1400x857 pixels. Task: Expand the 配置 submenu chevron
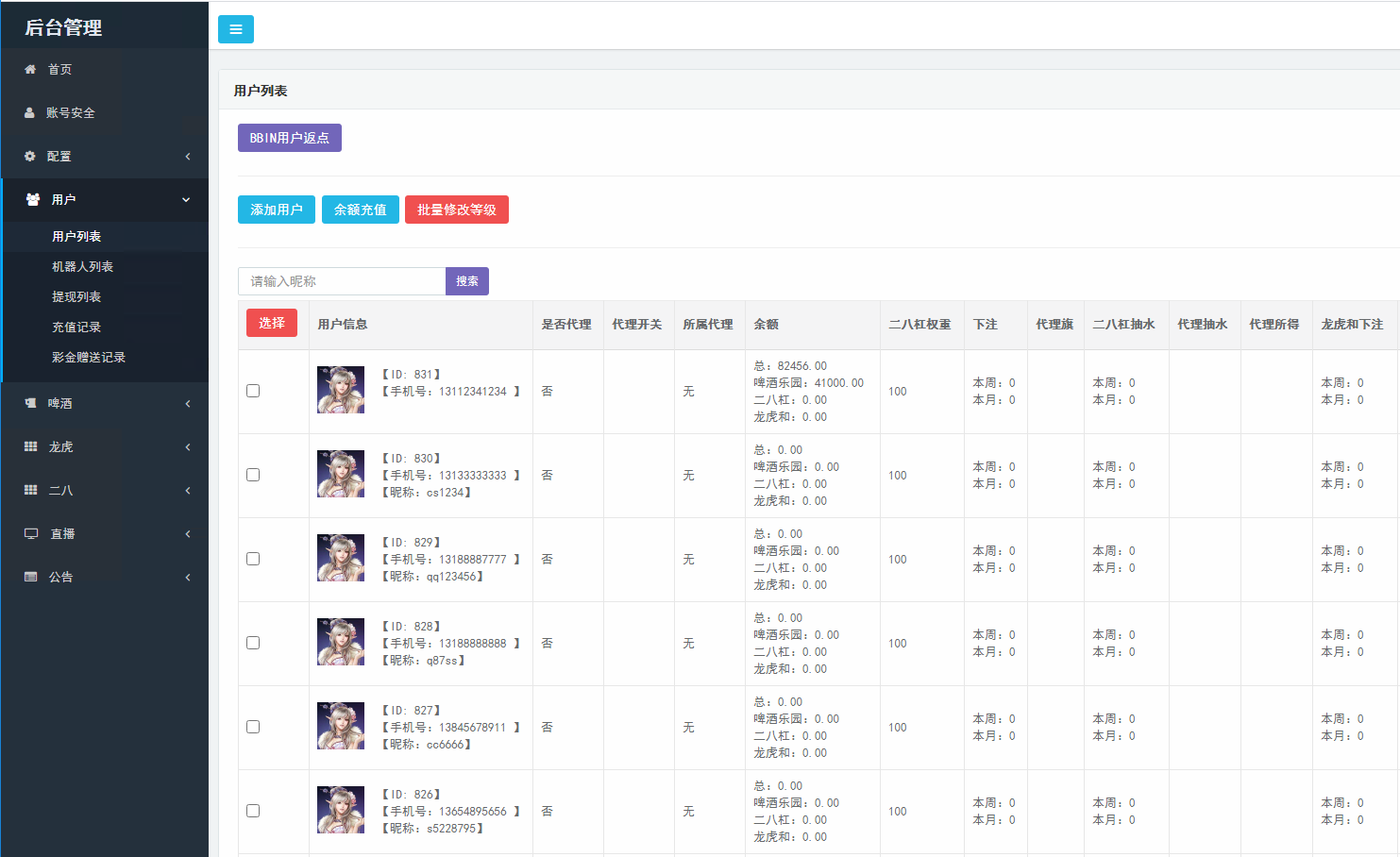tap(188, 157)
